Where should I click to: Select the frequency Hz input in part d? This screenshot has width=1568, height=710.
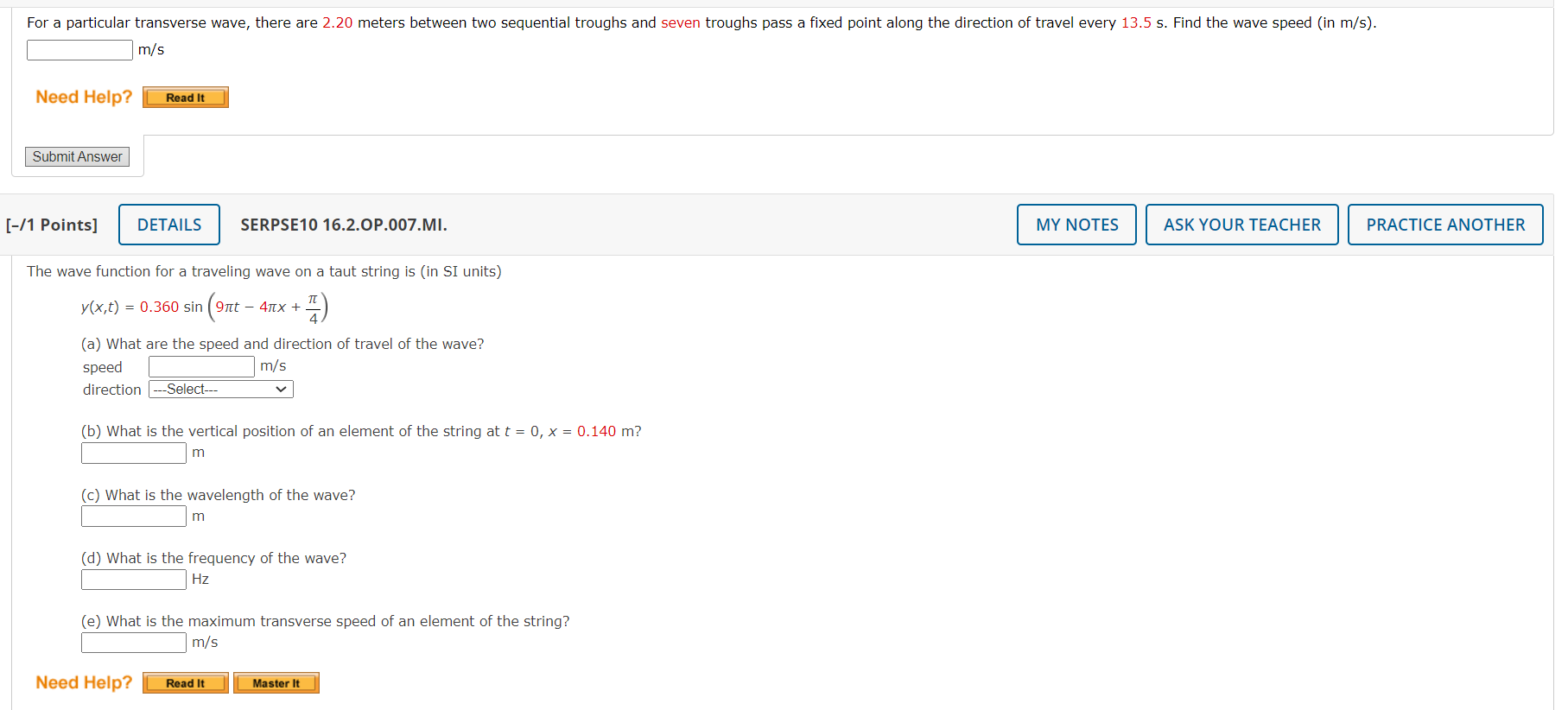(x=133, y=579)
